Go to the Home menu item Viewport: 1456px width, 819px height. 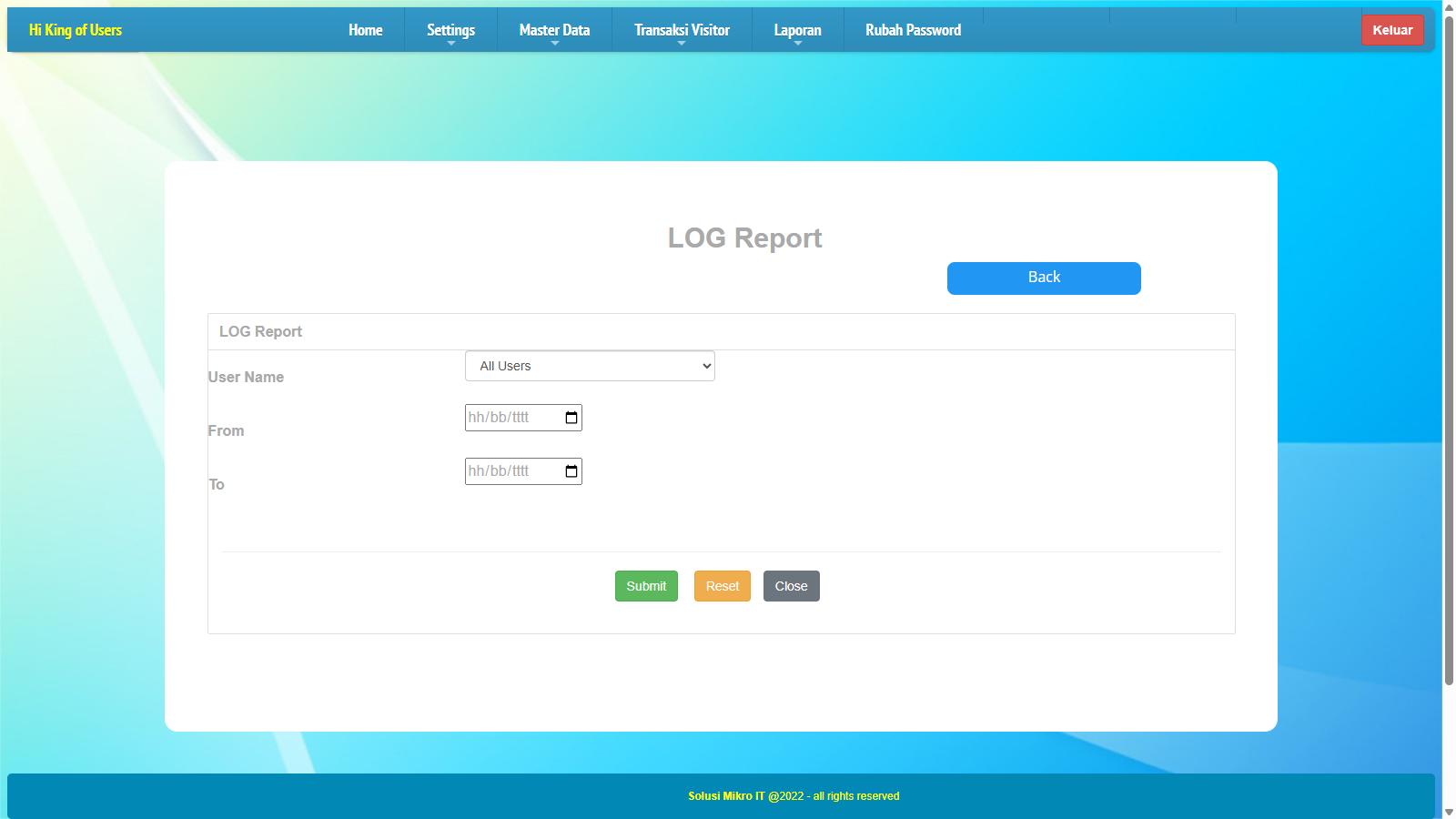365,30
